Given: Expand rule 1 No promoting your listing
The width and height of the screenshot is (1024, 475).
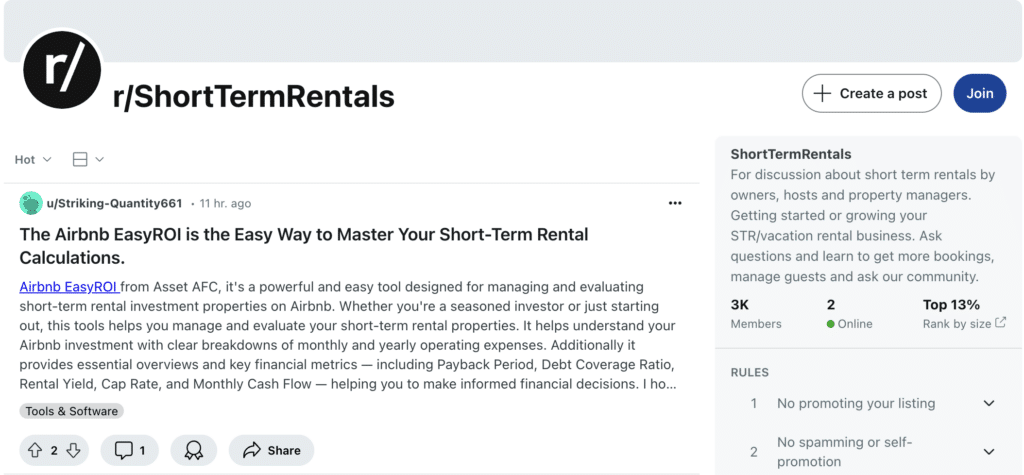Looking at the screenshot, I should [x=869, y=403].
